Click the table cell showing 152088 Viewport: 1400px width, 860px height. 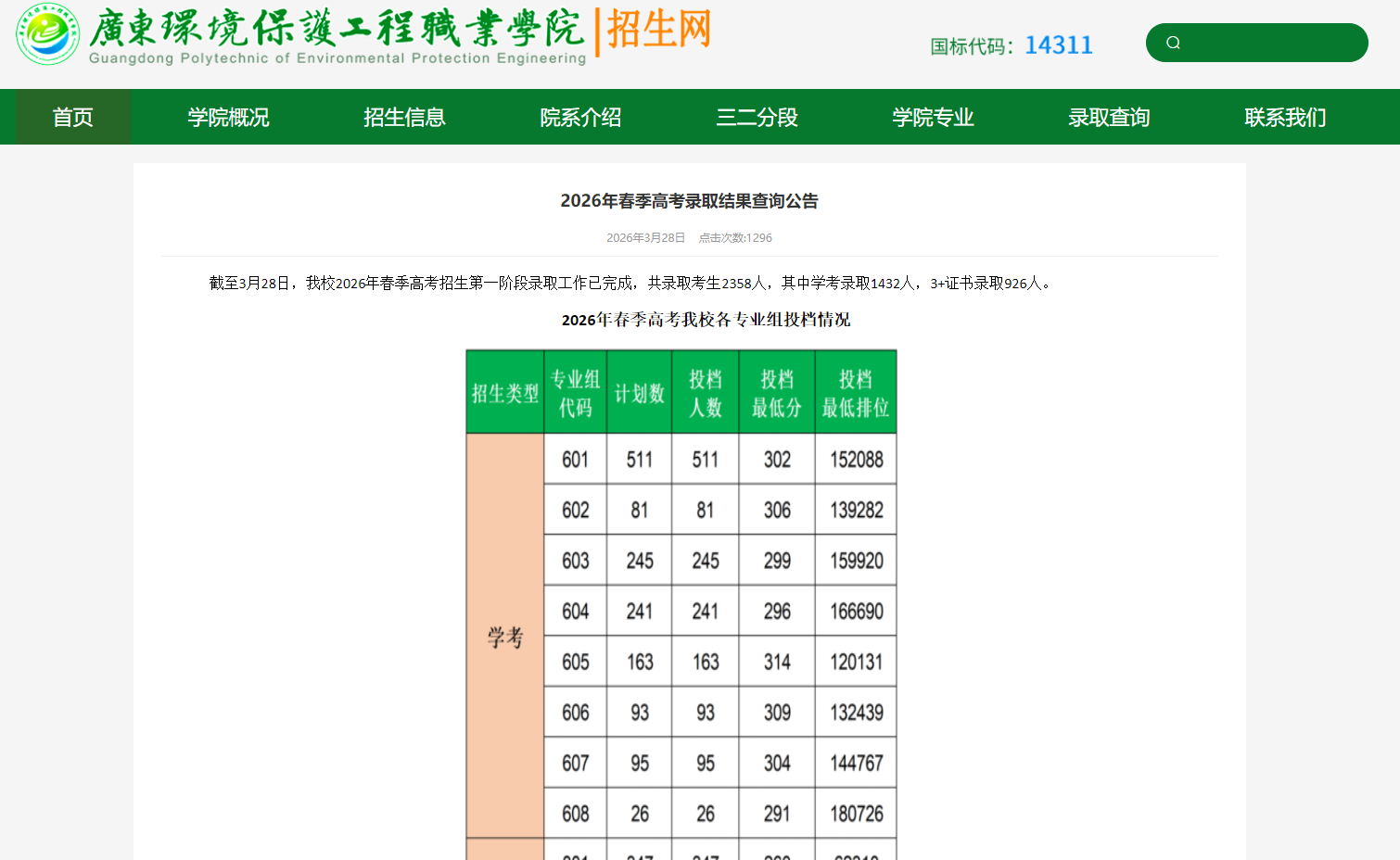click(855, 459)
